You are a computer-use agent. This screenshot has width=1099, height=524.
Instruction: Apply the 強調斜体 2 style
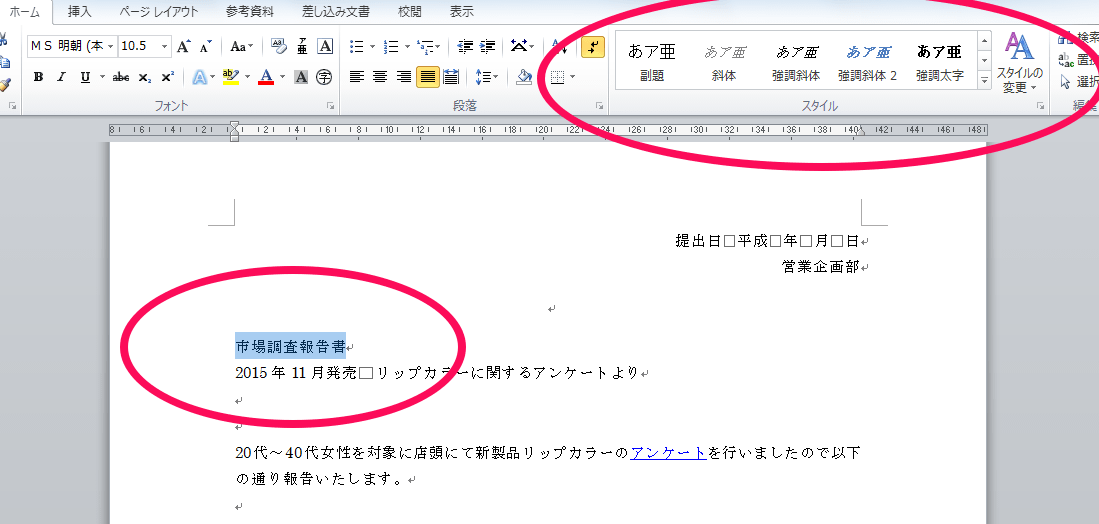[868, 61]
